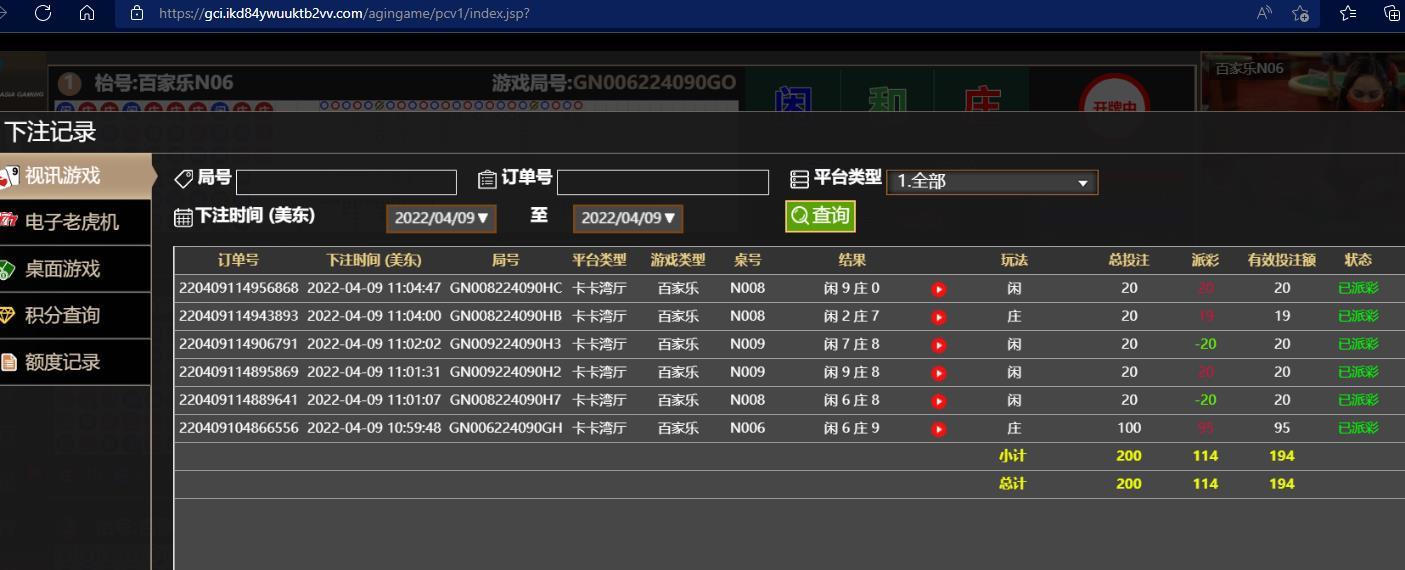Click the browser refresh icon
Viewport: 1405px width, 570px height.
pos(43,13)
